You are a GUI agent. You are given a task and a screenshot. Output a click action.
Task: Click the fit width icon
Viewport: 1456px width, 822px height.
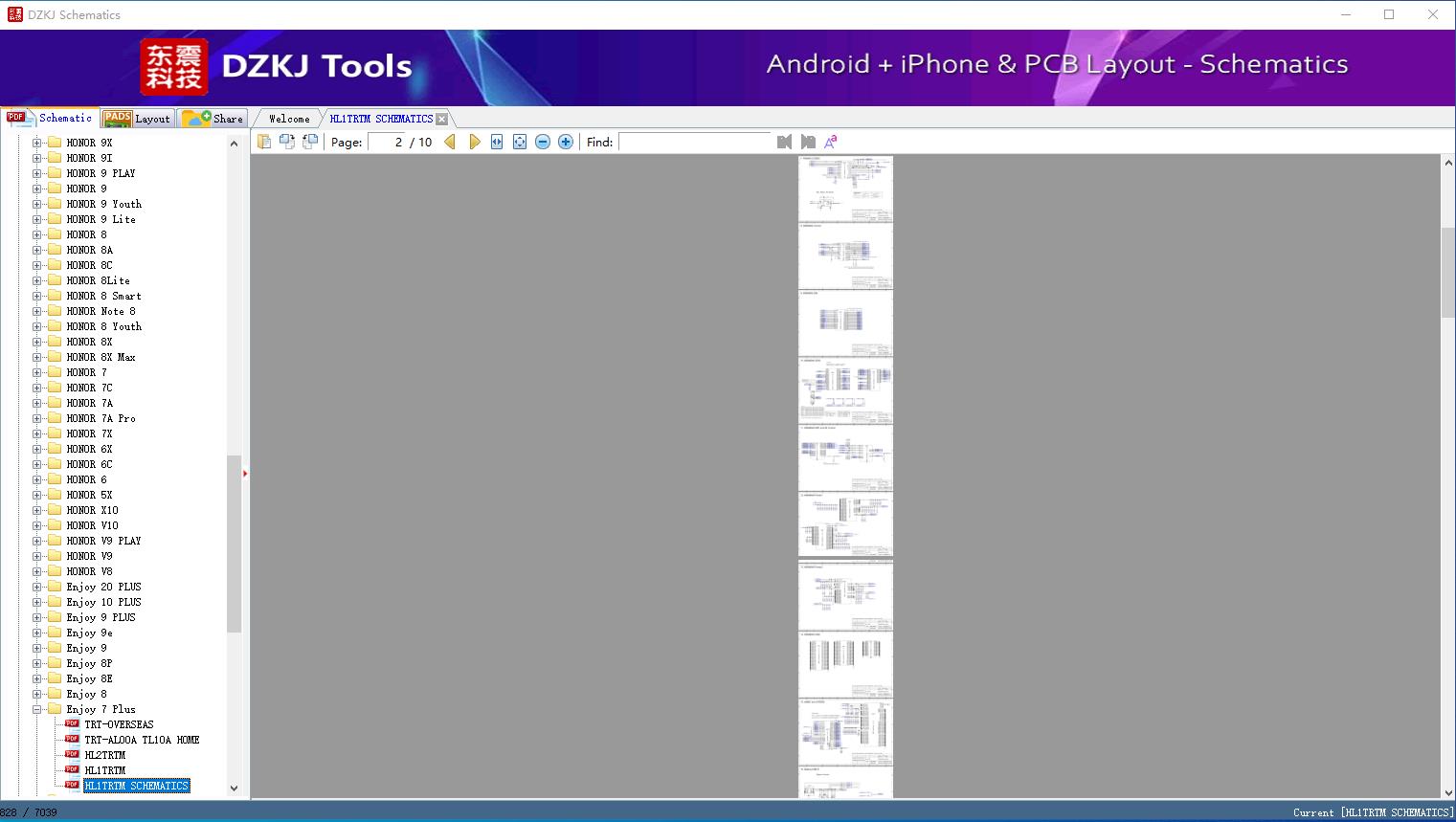497,142
